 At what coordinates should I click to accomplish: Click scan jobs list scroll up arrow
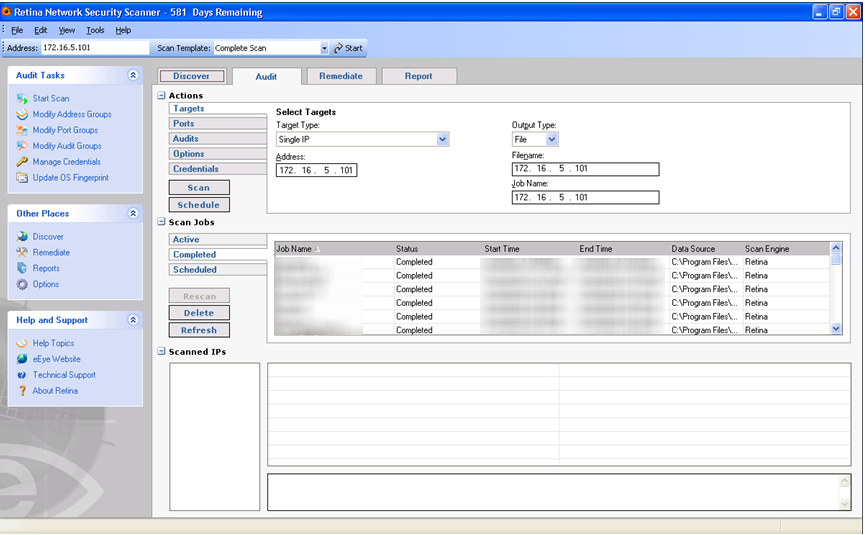point(836,248)
